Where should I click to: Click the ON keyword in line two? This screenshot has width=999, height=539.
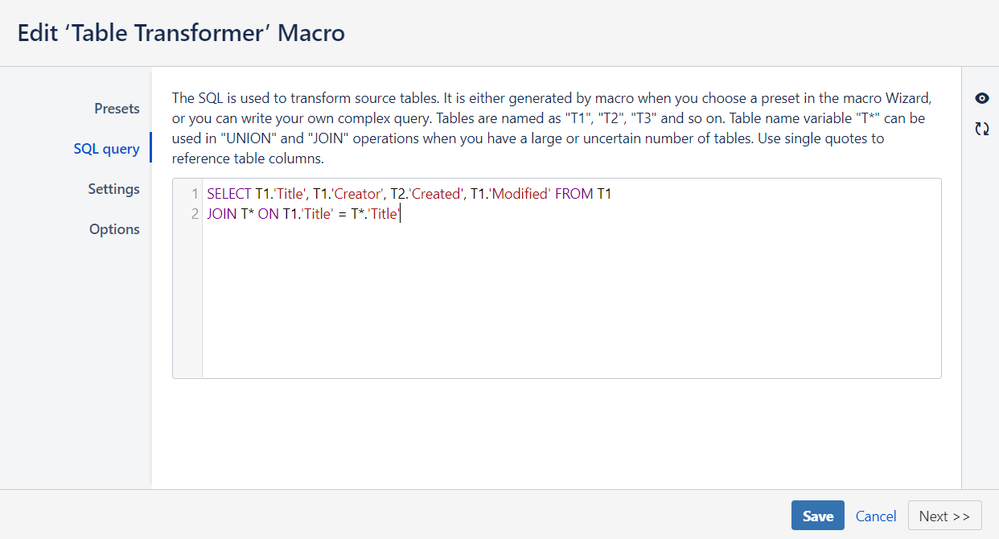(x=268, y=214)
